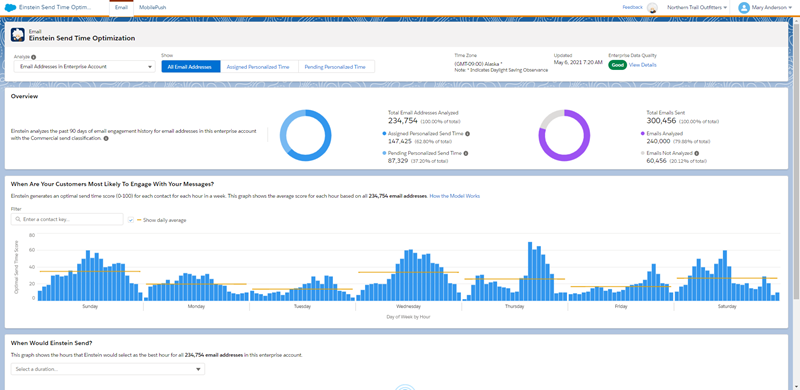Expand the Mary Anderson user menu arrow
This screenshot has width=800, height=390.
coord(790,8)
